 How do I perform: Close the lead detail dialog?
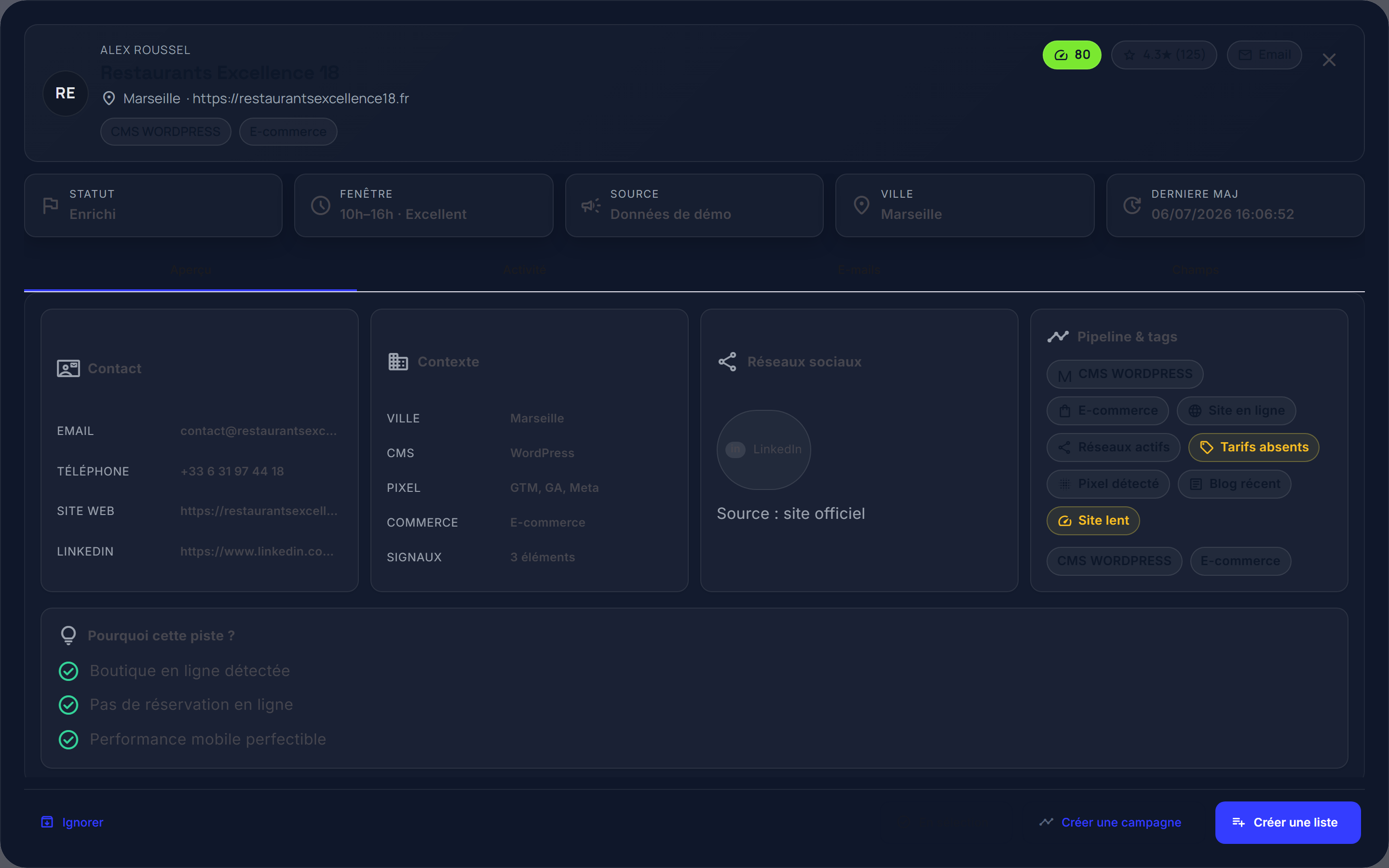click(x=1329, y=60)
